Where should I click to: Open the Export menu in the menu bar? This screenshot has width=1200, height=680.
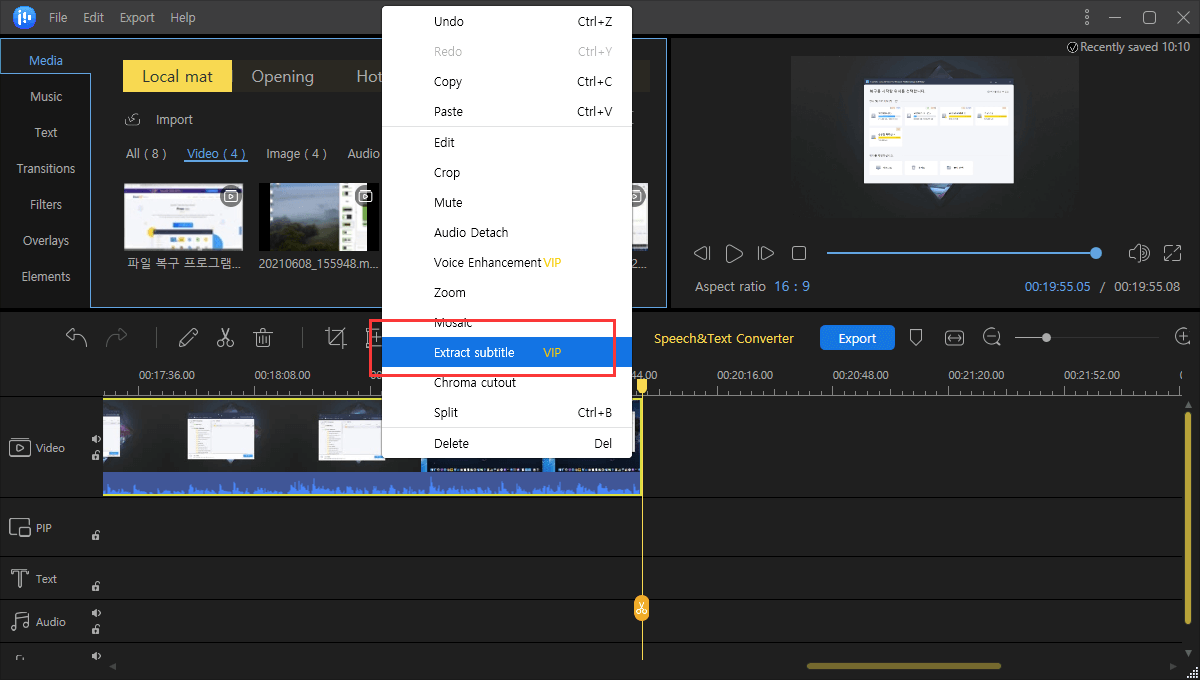coord(137,18)
